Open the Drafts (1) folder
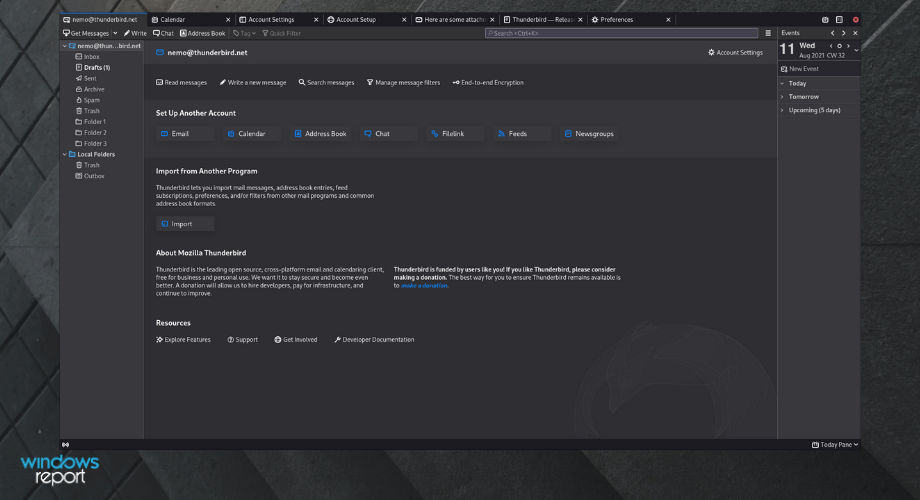This screenshot has height=500, width=920. pyautogui.click(x=93, y=67)
